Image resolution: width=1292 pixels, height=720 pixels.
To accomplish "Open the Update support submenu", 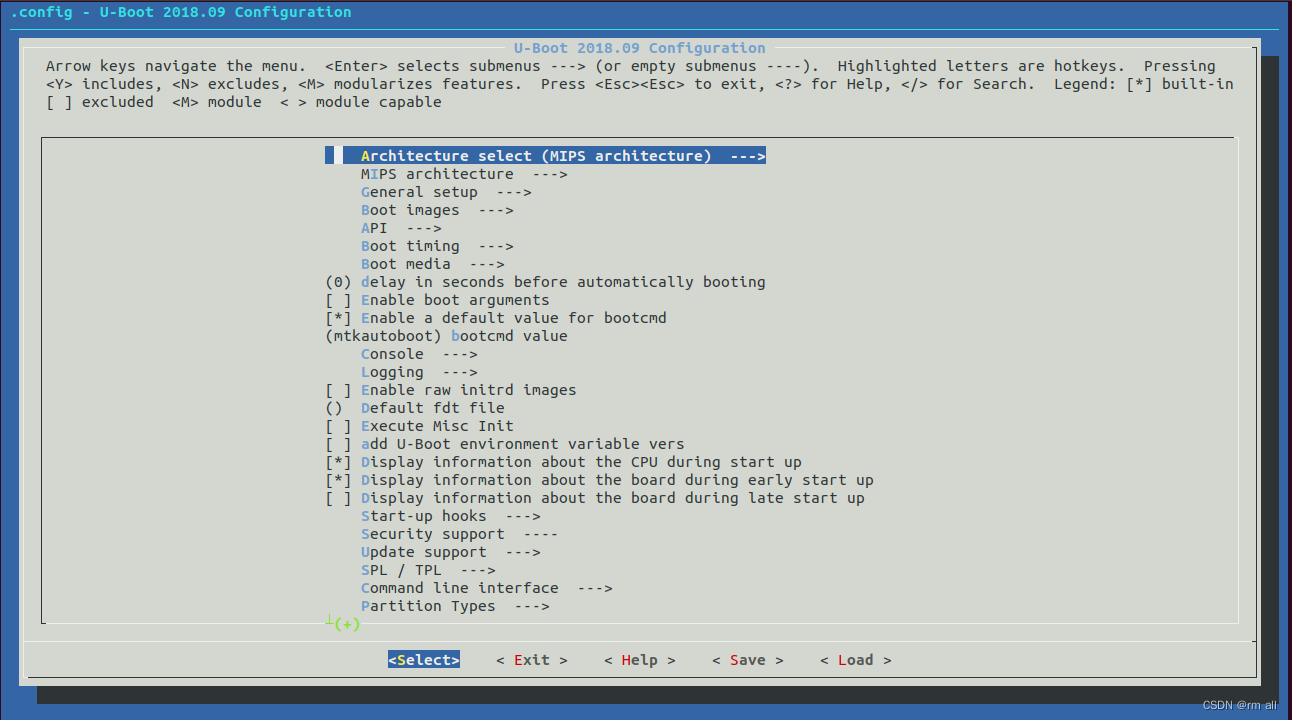I will (451, 552).
